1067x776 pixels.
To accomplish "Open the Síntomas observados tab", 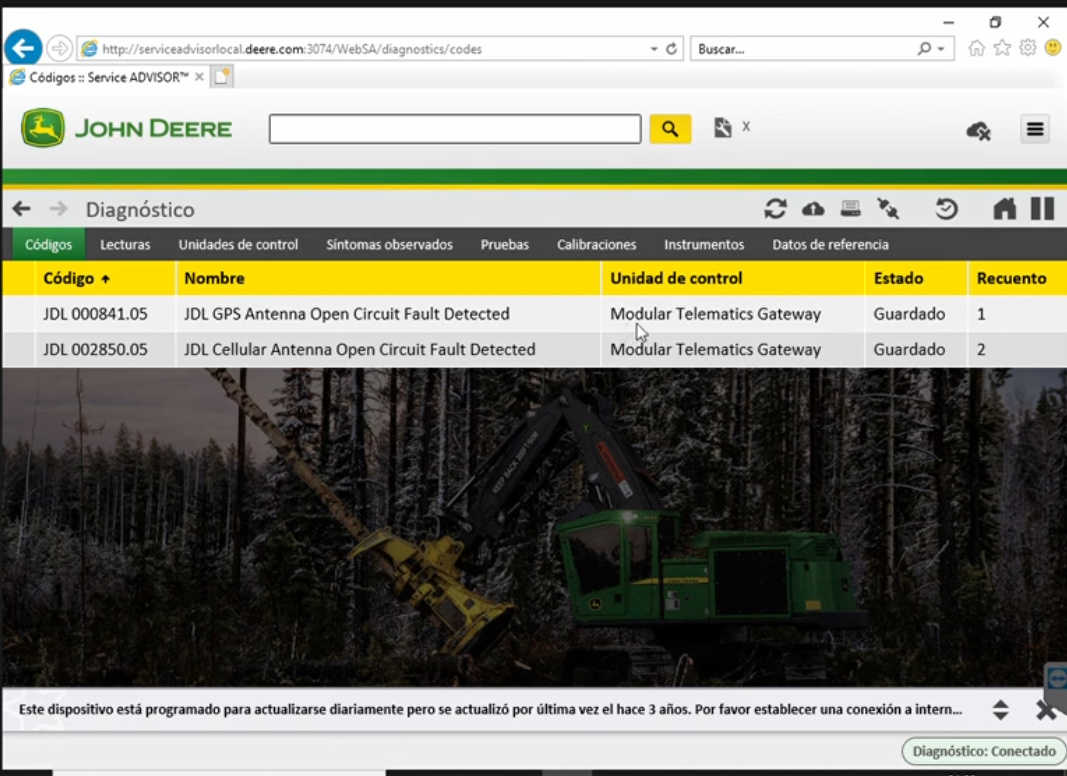I will (x=389, y=244).
